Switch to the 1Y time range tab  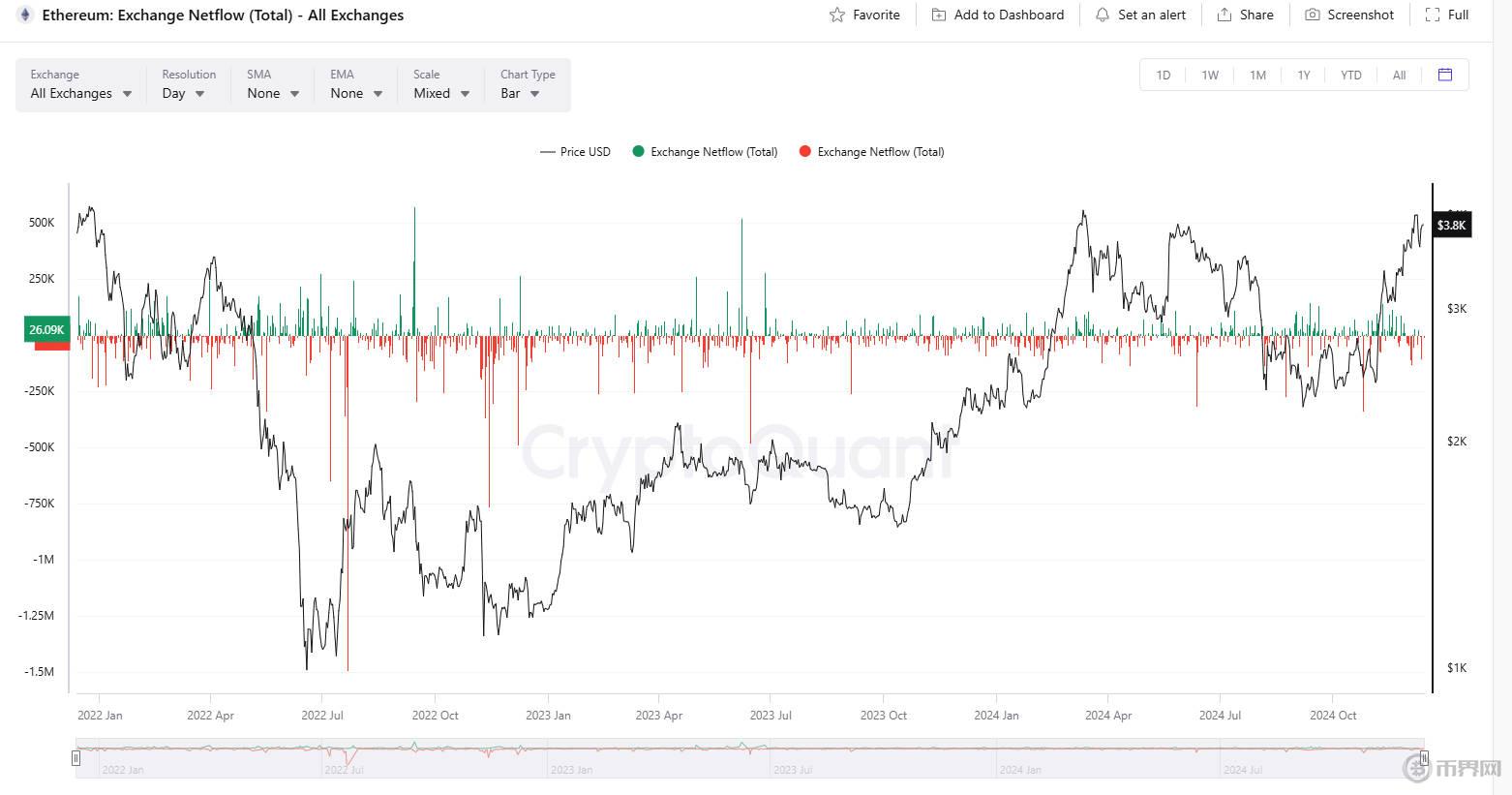(1304, 75)
